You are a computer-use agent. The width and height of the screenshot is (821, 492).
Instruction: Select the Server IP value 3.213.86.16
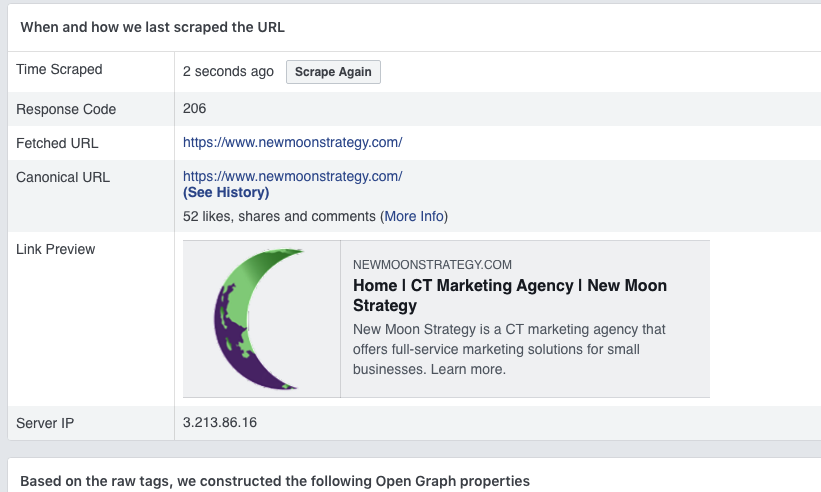pyautogui.click(x=219, y=422)
